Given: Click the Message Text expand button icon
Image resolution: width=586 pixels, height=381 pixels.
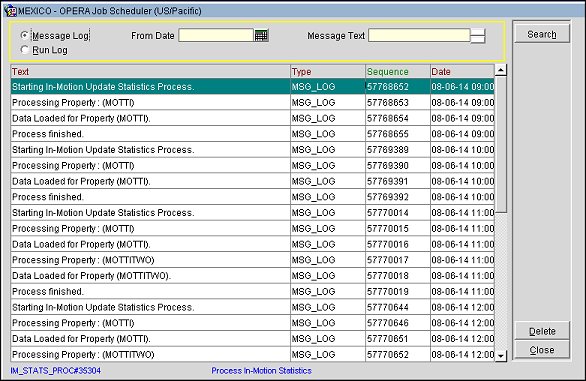Looking at the screenshot, I should point(478,36).
